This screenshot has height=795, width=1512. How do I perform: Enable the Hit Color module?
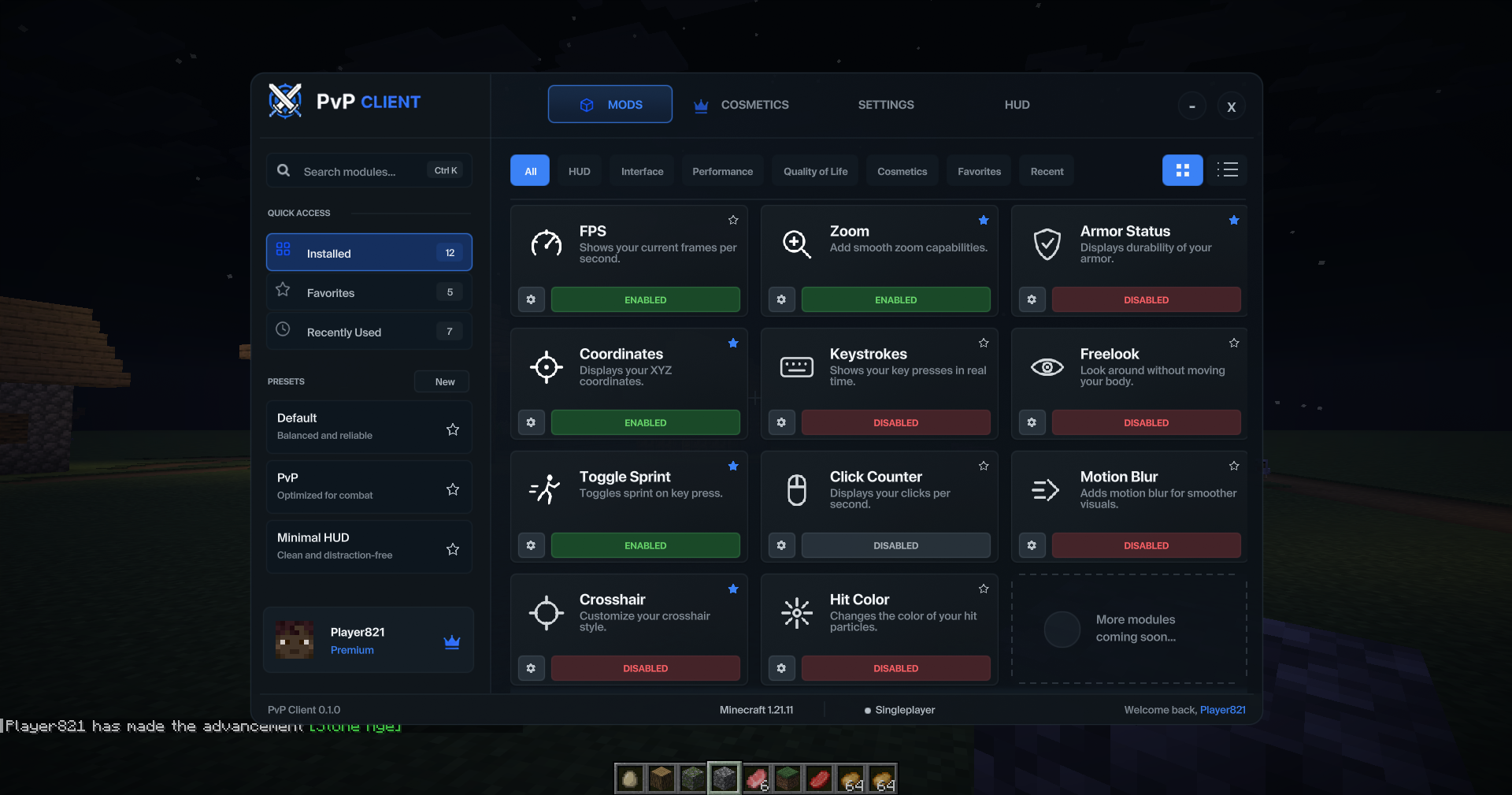coord(896,668)
